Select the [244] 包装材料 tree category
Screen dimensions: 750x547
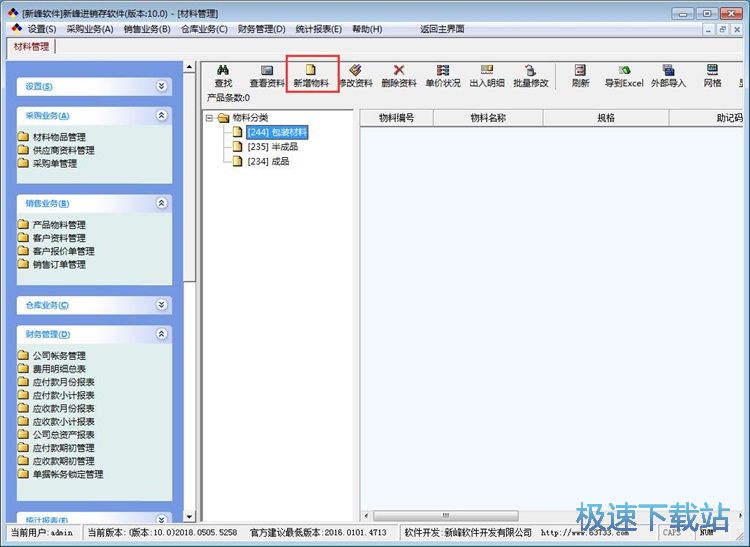pyautogui.click(x=277, y=132)
